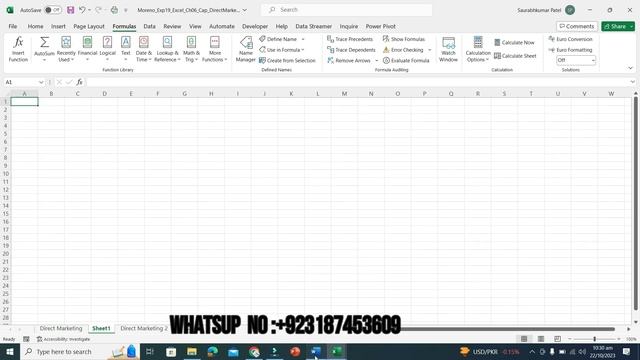
Task: Open More Functions menu
Action: point(215,49)
